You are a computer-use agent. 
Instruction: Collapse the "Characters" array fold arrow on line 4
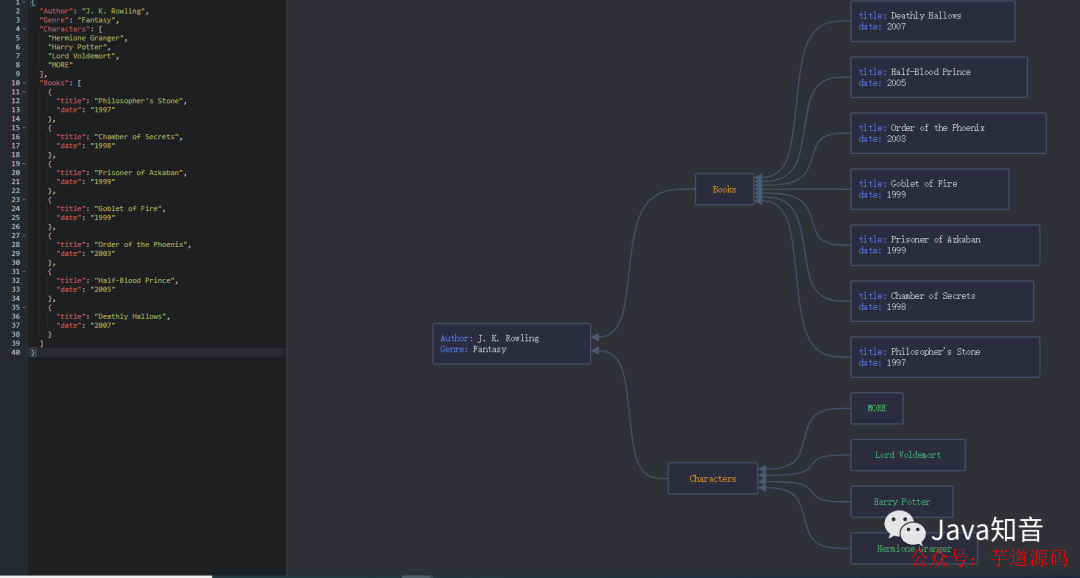(x=25, y=29)
